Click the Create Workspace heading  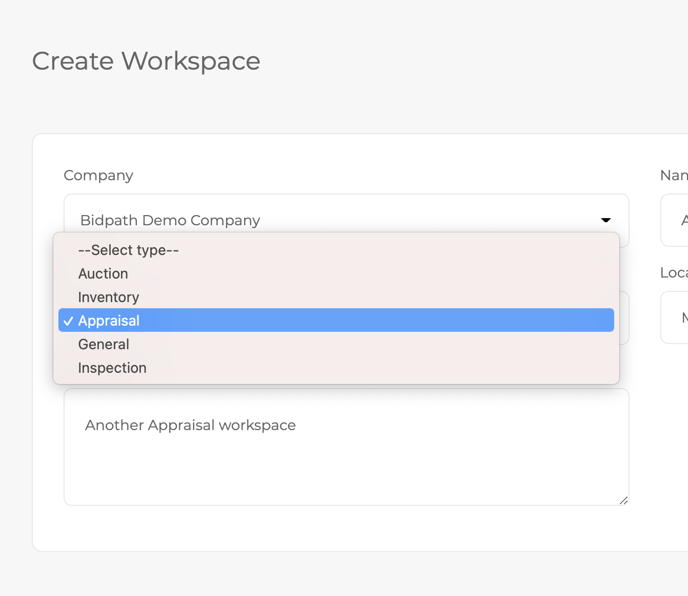(146, 61)
